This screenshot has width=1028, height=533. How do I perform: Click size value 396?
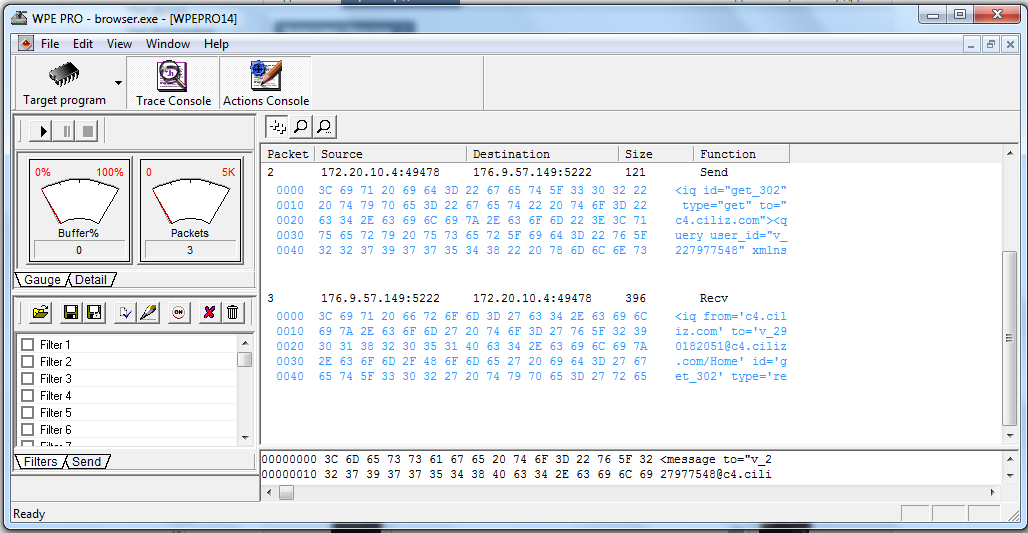tap(635, 298)
